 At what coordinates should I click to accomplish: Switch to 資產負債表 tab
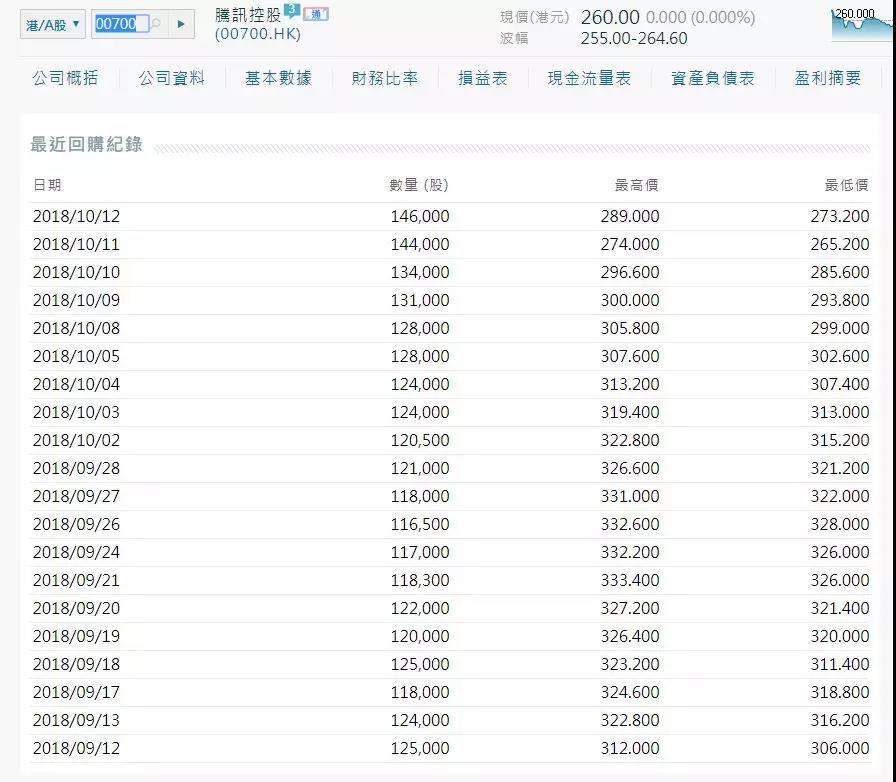[713, 78]
